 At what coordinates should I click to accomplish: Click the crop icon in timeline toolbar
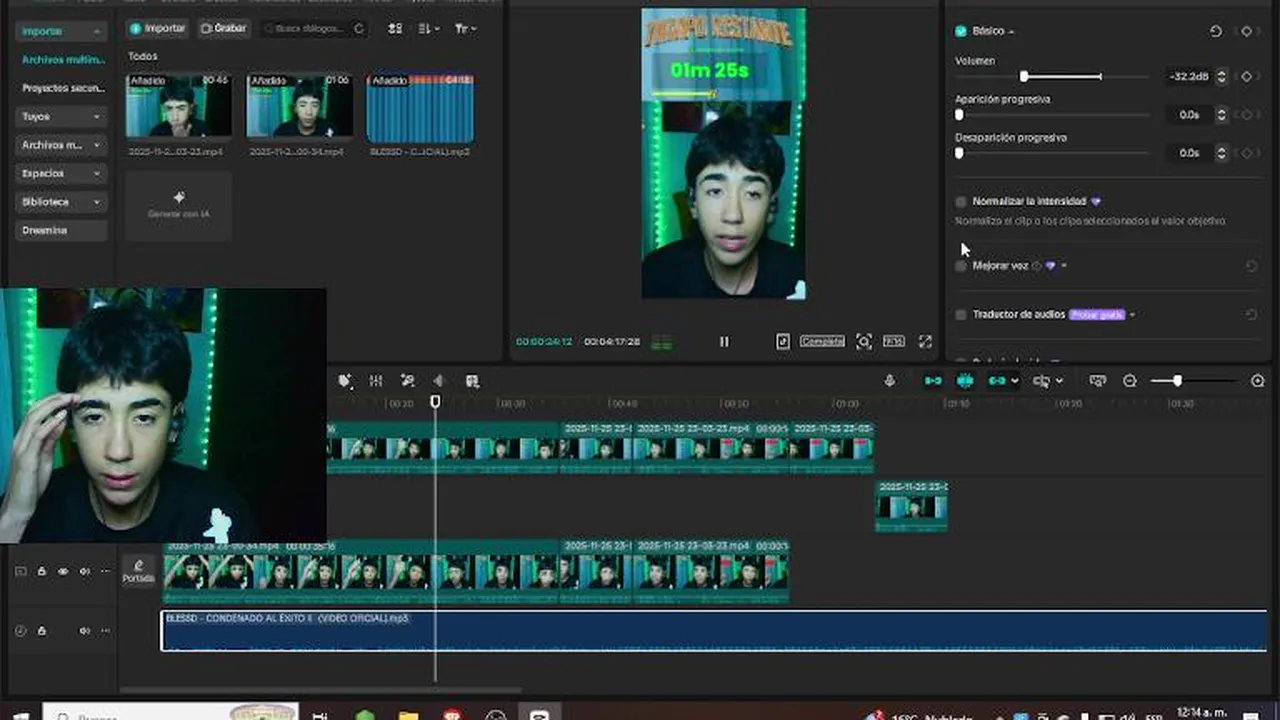pos(473,381)
